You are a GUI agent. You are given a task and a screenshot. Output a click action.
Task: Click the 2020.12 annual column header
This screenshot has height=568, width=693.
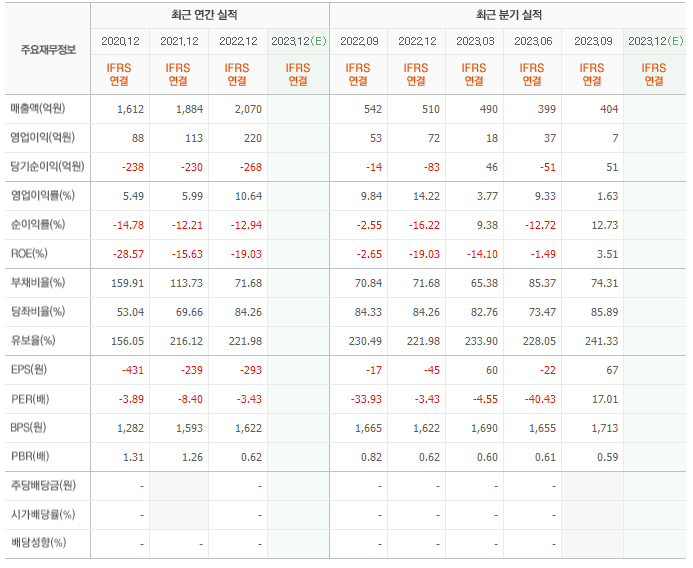(x=120, y=42)
